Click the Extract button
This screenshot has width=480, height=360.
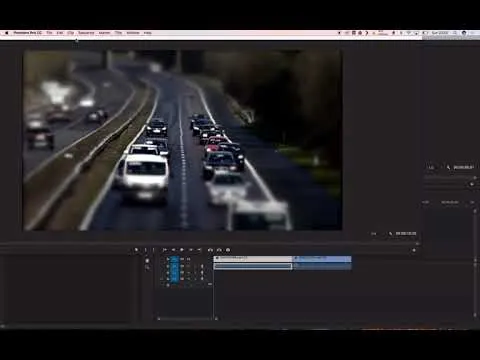(219, 250)
